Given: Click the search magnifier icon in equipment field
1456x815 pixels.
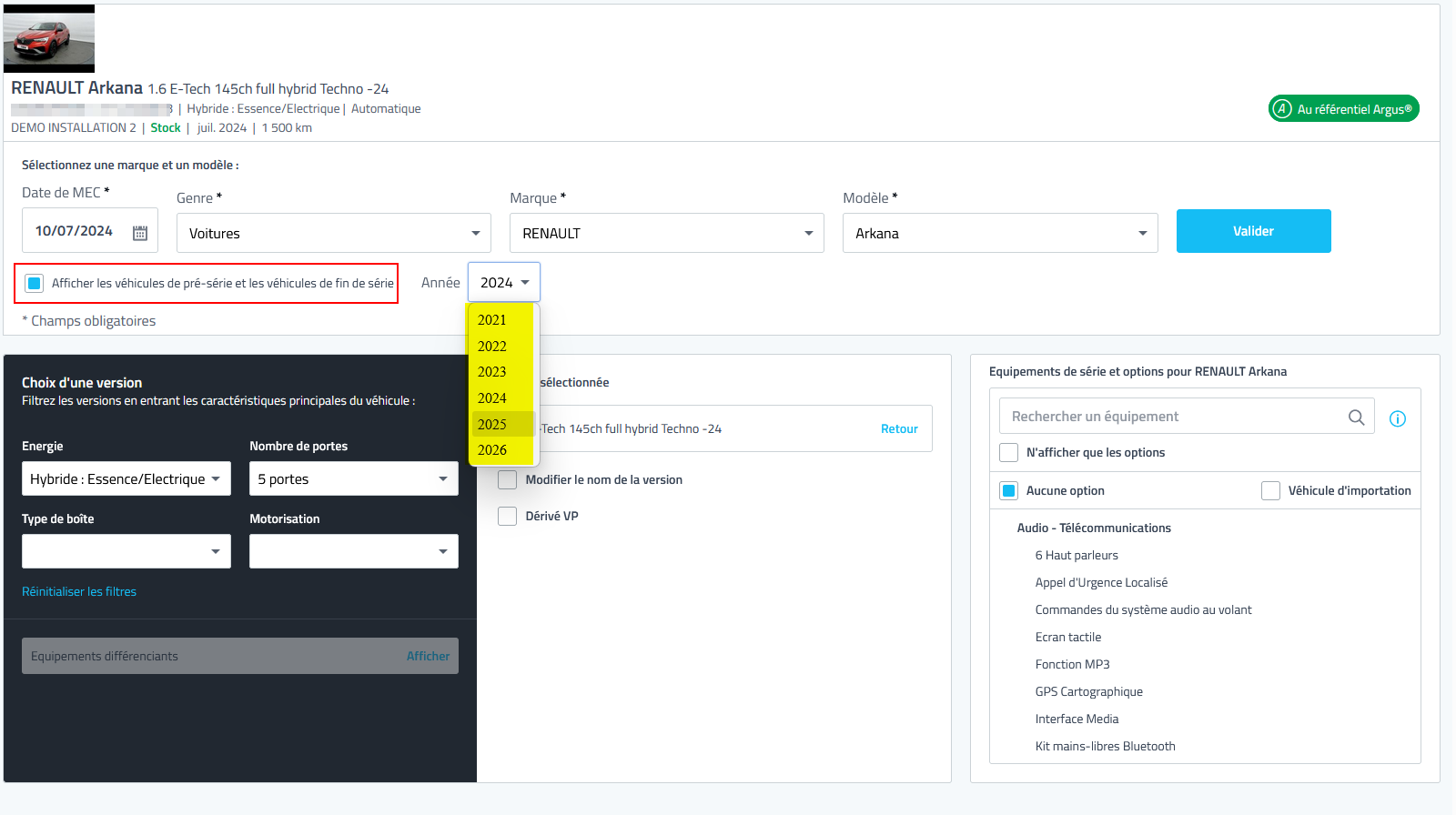Looking at the screenshot, I should point(1356,417).
